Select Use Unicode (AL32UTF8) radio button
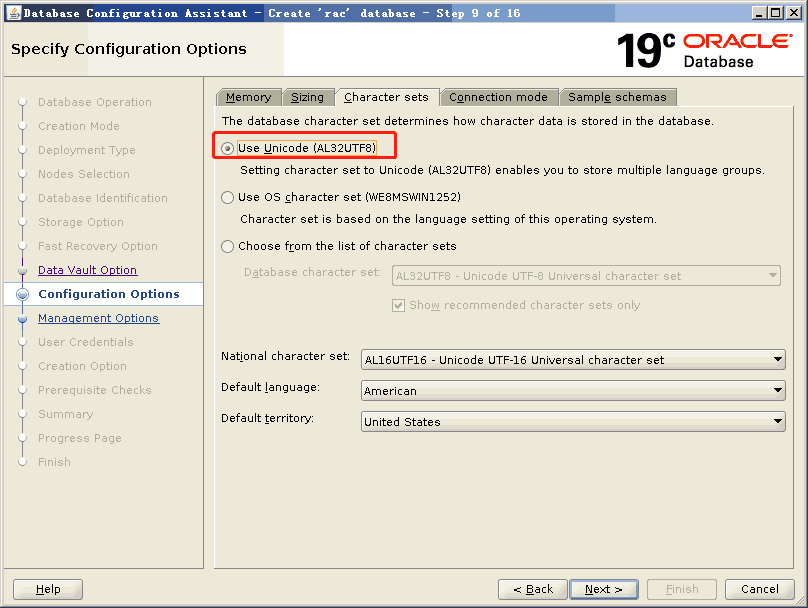 tap(227, 148)
